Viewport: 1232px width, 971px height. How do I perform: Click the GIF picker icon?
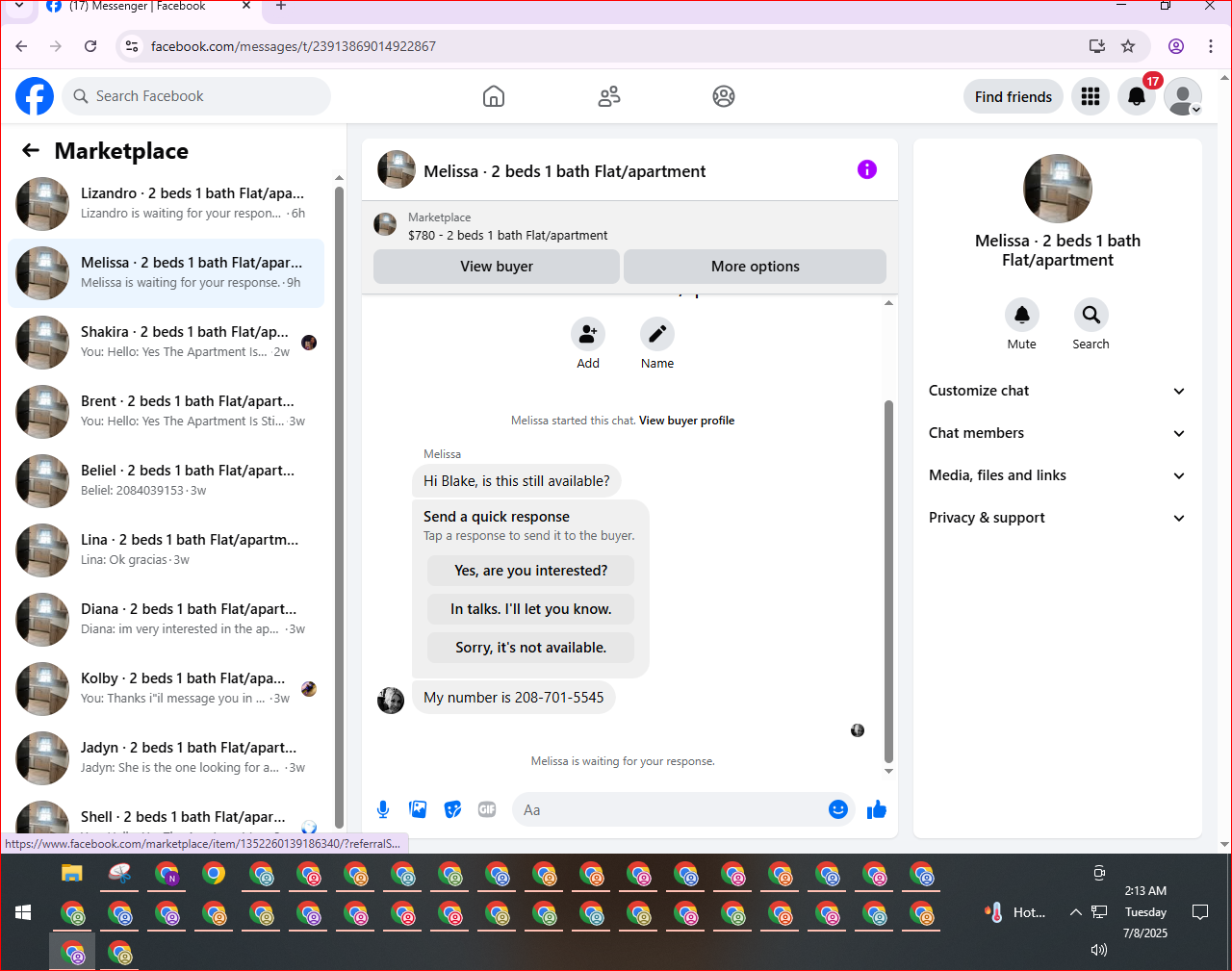487,809
